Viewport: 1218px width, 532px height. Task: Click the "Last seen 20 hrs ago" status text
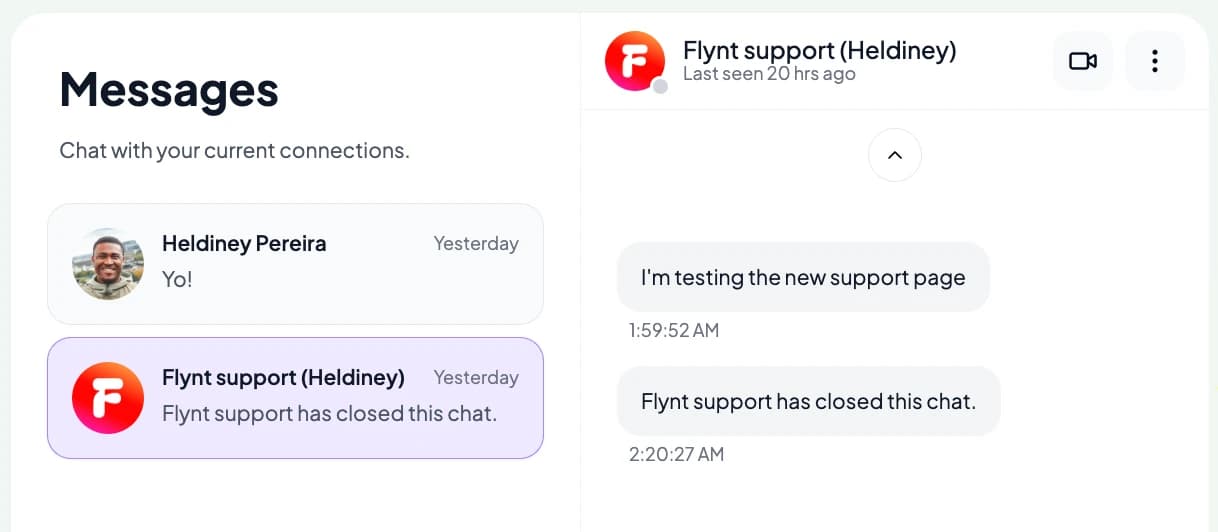click(x=769, y=74)
